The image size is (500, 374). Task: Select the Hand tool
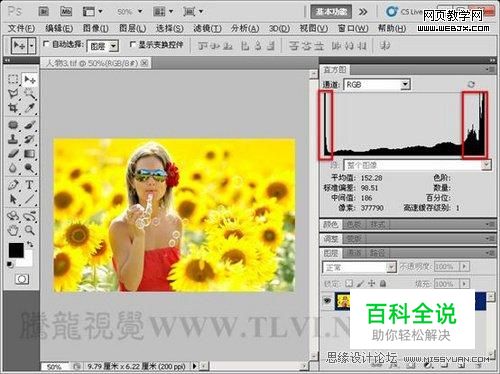click(13, 230)
